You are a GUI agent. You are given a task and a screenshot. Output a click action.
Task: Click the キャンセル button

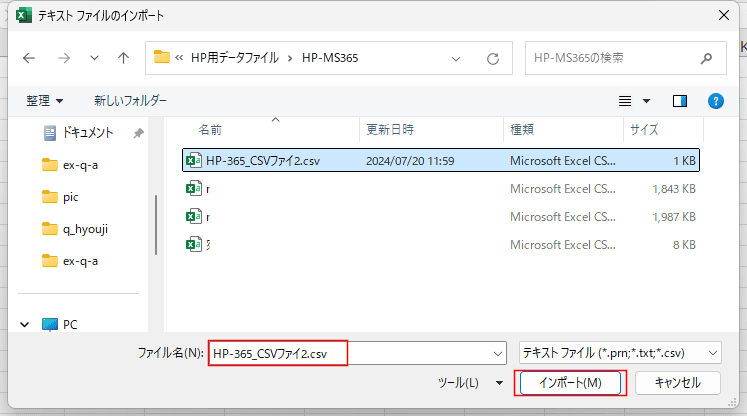coord(677,383)
